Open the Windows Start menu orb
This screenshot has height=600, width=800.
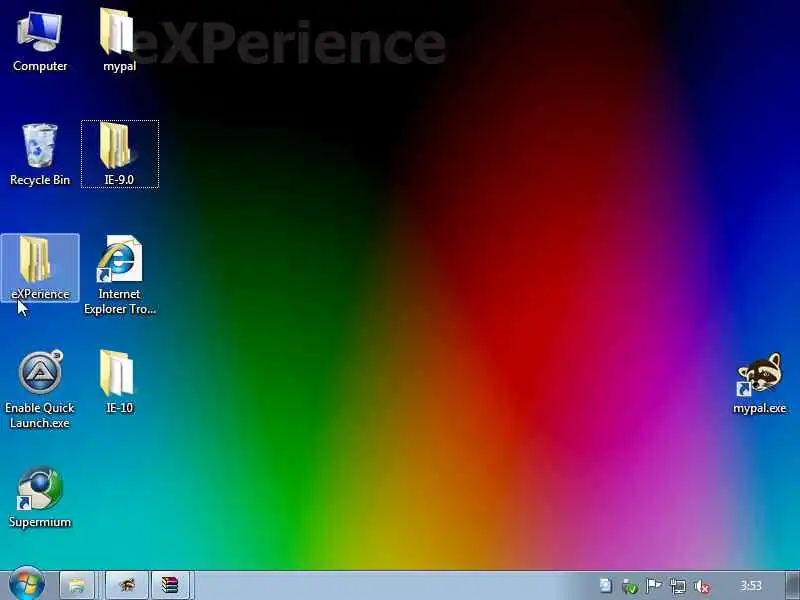[27, 585]
